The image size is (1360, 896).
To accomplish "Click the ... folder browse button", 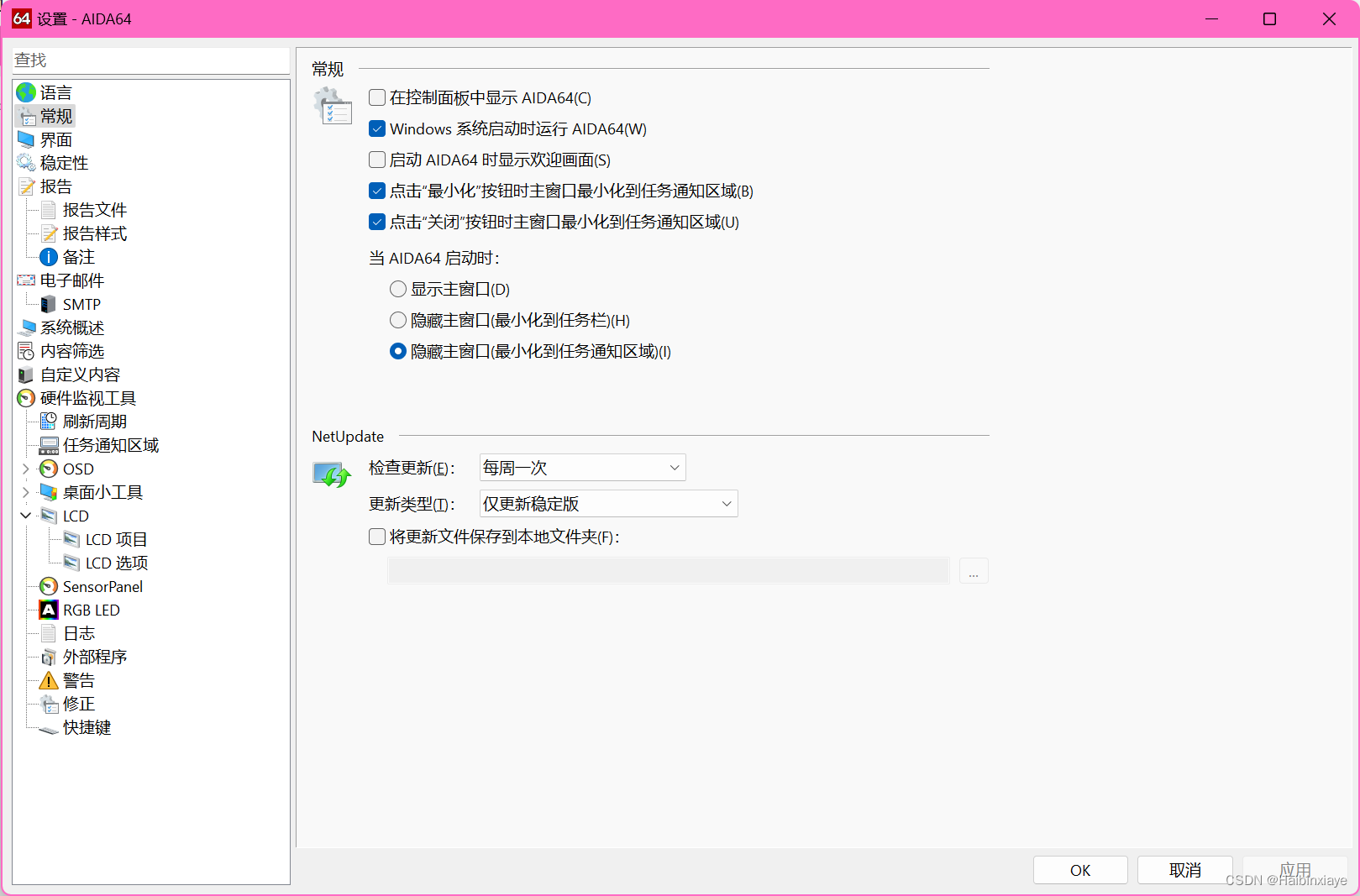I will (x=973, y=571).
